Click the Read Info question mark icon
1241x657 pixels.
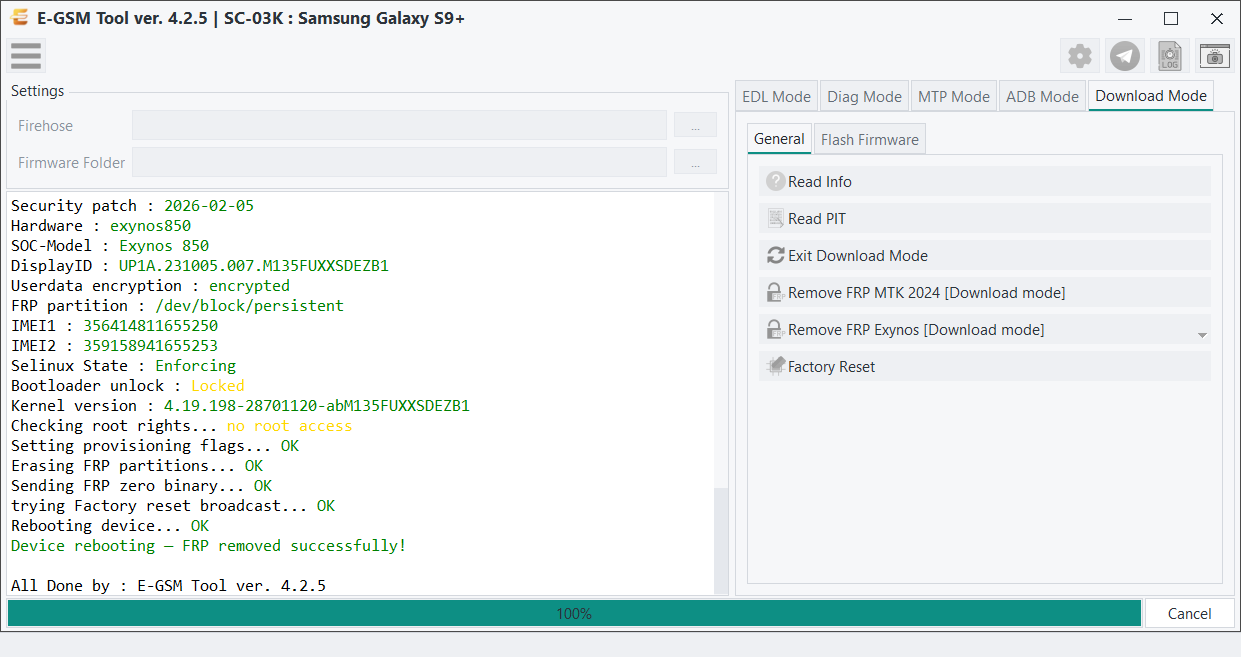point(775,181)
